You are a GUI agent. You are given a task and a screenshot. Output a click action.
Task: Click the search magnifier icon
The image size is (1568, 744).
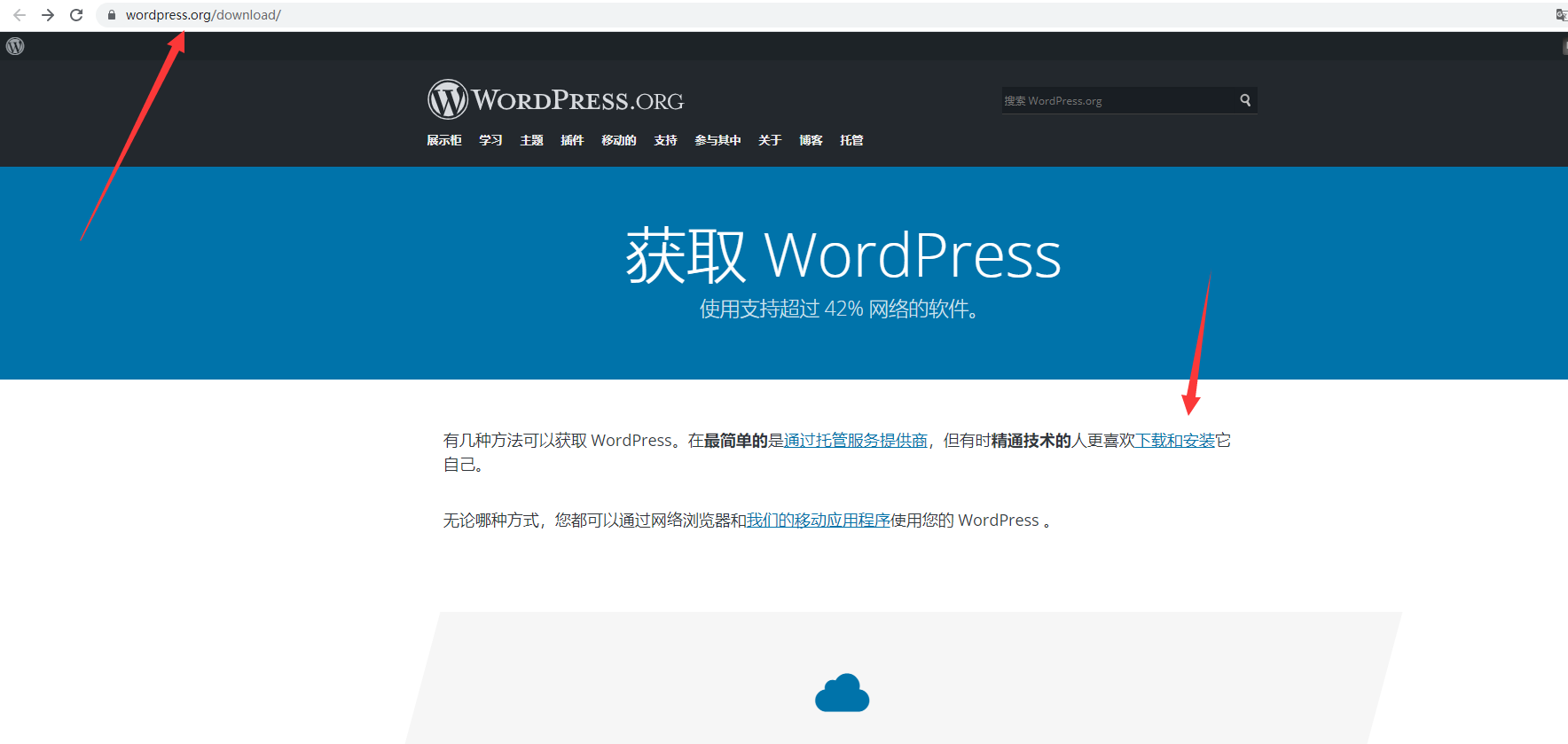[x=1245, y=100]
